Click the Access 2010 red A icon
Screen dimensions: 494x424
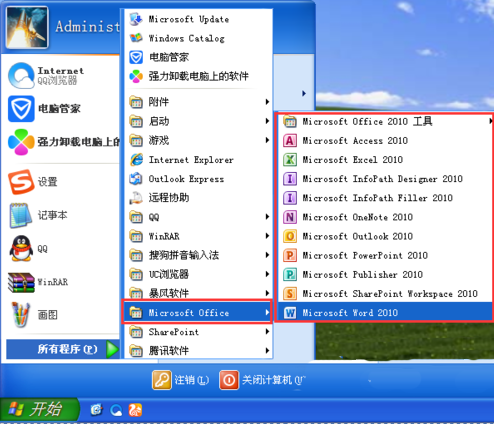(290, 141)
